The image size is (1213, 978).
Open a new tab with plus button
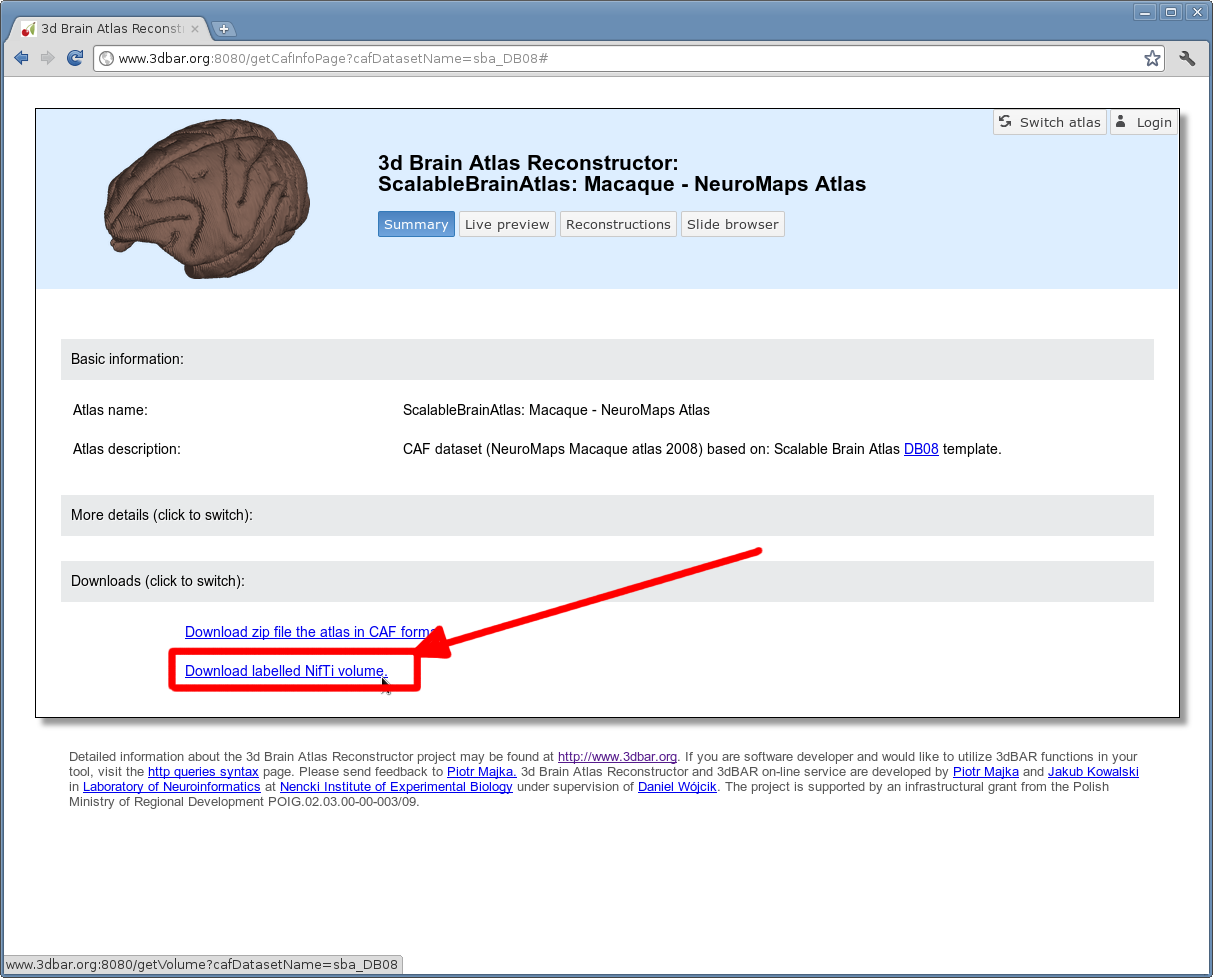(224, 29)
